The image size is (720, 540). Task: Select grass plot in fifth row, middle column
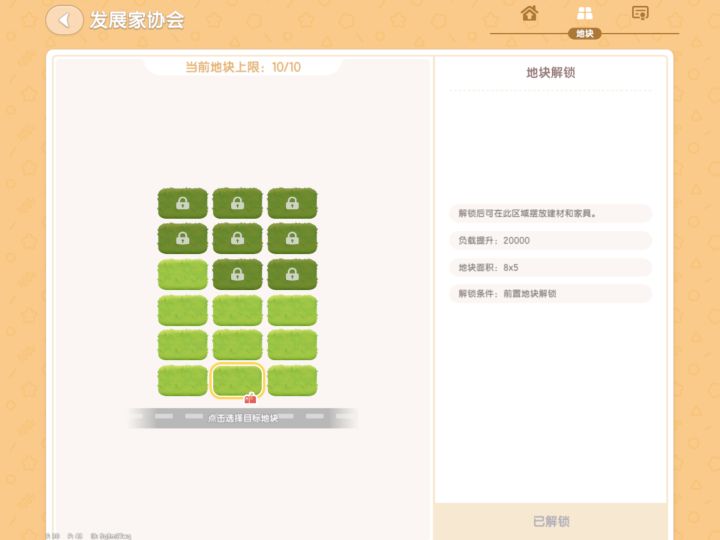click(x=237, y=344)
